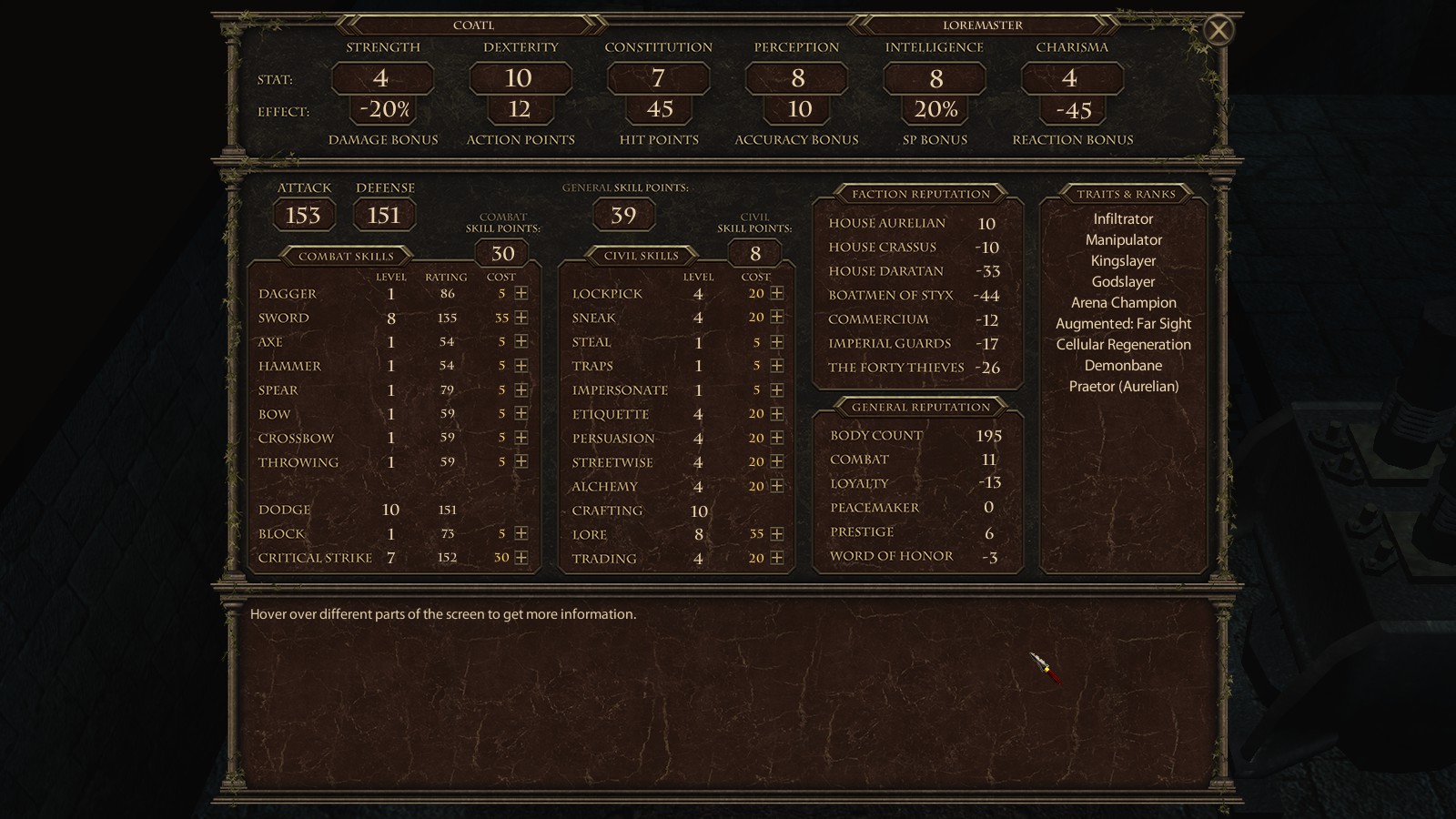
Task: Click the Cellular Regeneration trait
Action: 1123,345
